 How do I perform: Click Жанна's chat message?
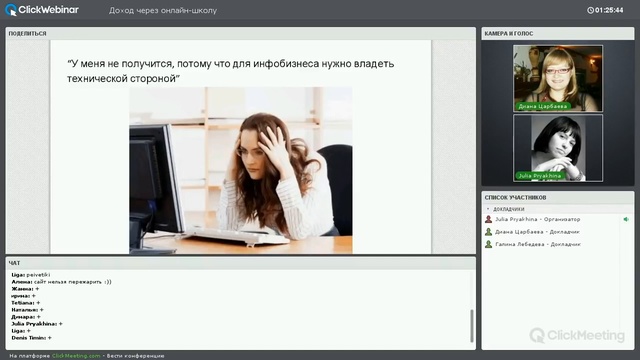click(25, 289)
